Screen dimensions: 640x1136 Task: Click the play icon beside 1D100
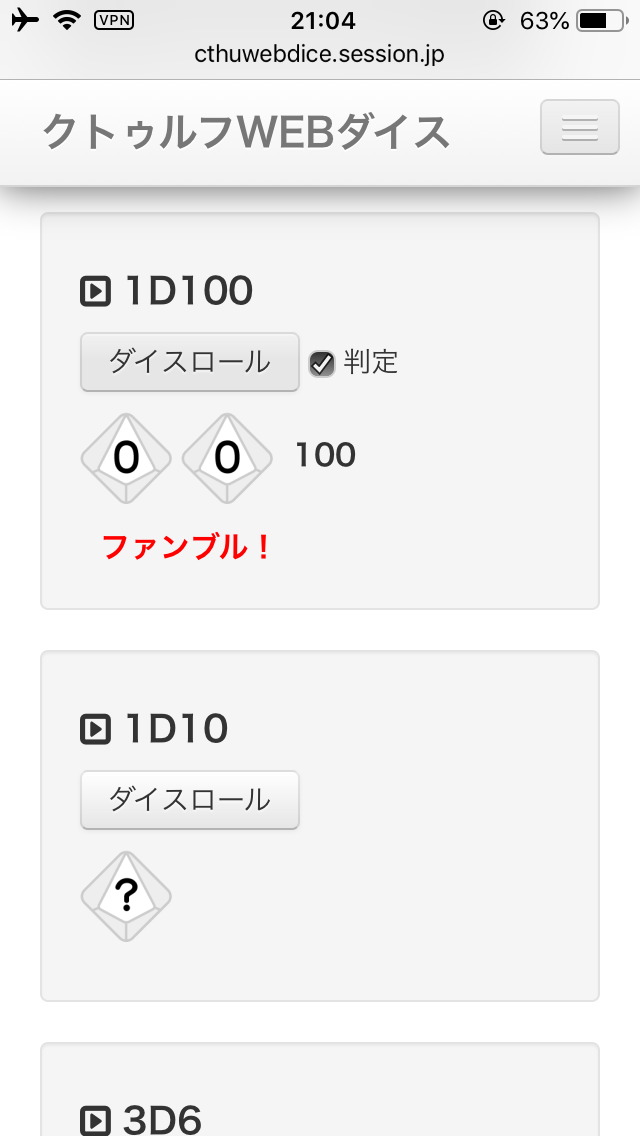tap(95, 291)
